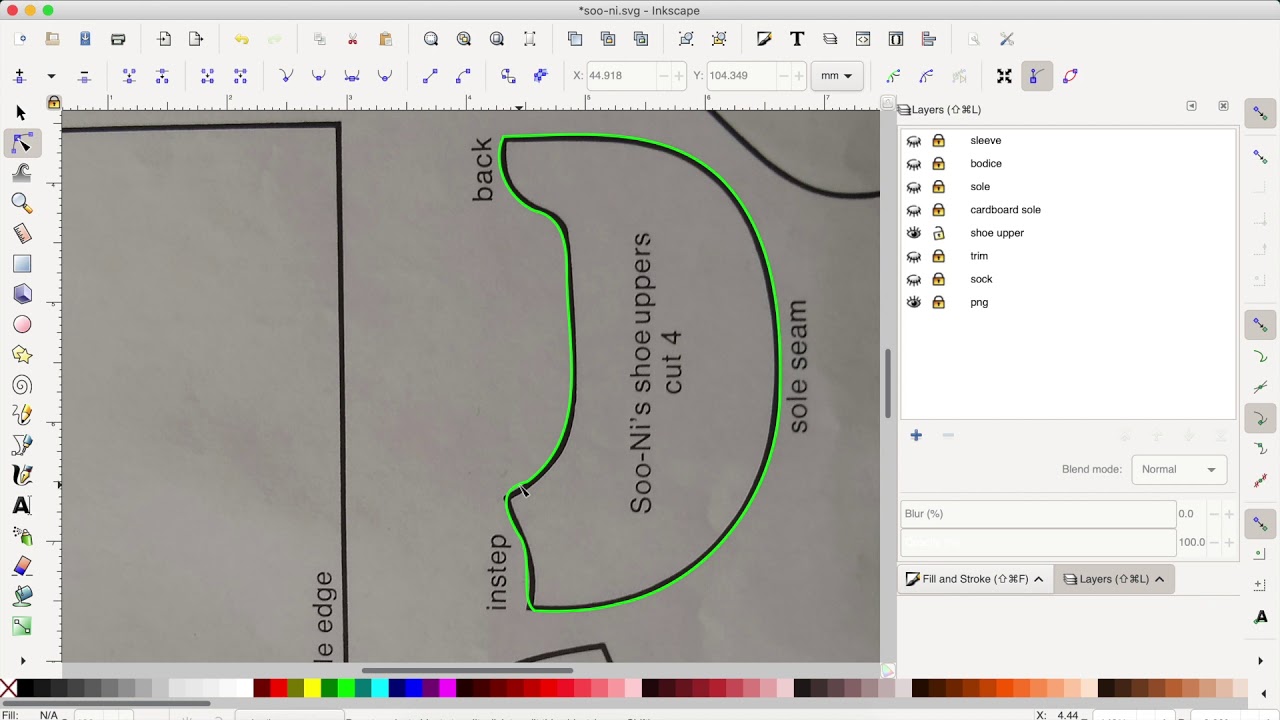Switch to Fill and Stroke tab
The height and width of the screenshot is (720, 1280).
pyautogui.click(x=975, y=579)
